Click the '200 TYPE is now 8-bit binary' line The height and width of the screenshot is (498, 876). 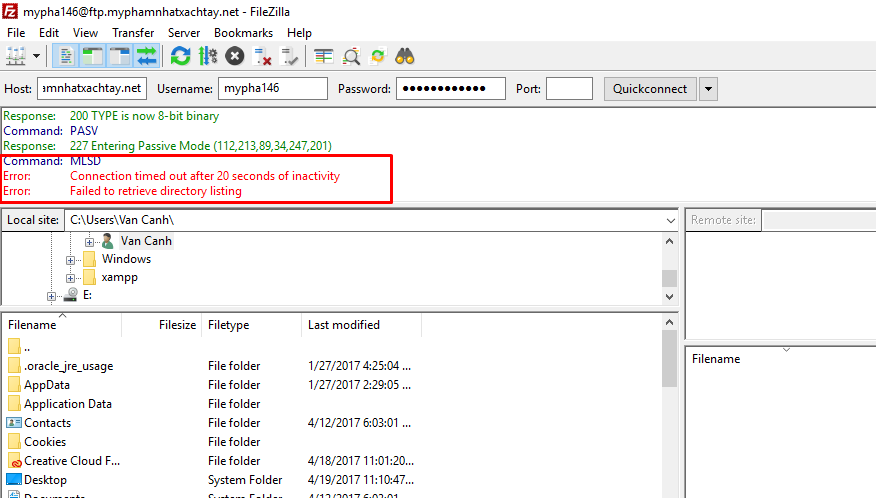pos(144,116)
